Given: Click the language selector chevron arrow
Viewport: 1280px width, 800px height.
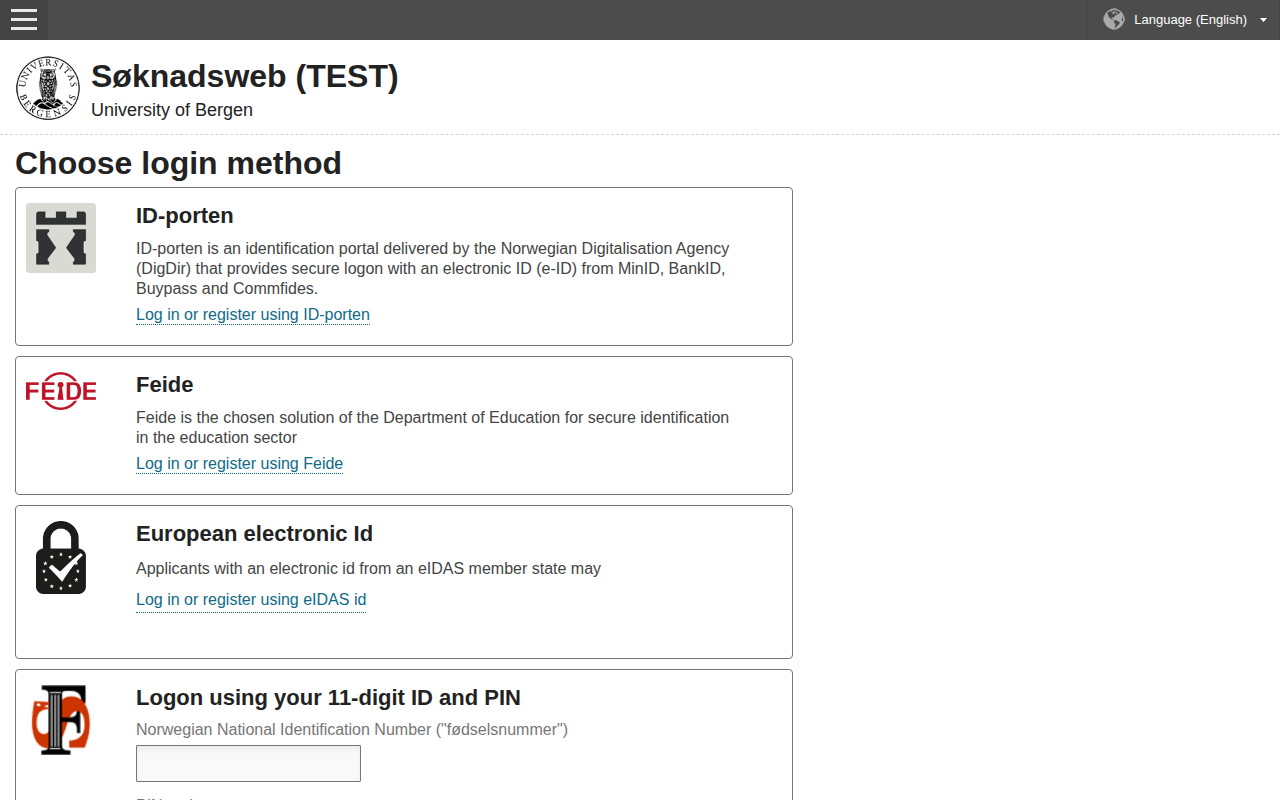Looking at the screenshot, I should (1263, 19).
